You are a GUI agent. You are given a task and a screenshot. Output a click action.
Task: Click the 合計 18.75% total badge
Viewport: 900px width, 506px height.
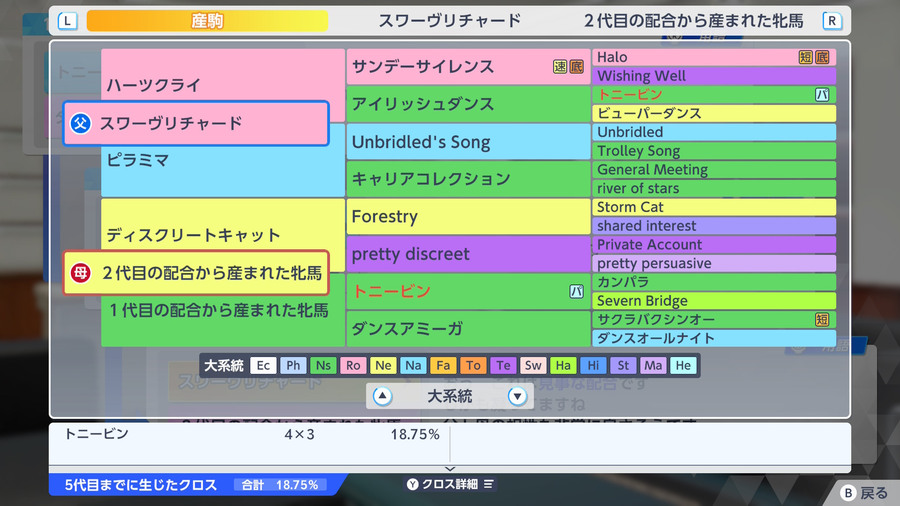[x=280, y=485]
